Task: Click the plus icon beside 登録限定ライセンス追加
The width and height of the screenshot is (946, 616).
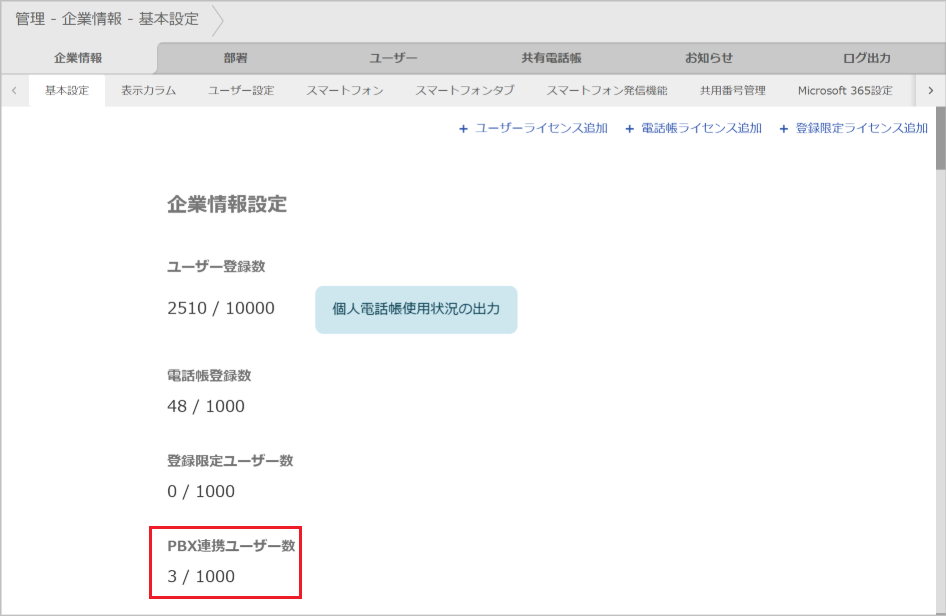Action: (x=783, y=128)
